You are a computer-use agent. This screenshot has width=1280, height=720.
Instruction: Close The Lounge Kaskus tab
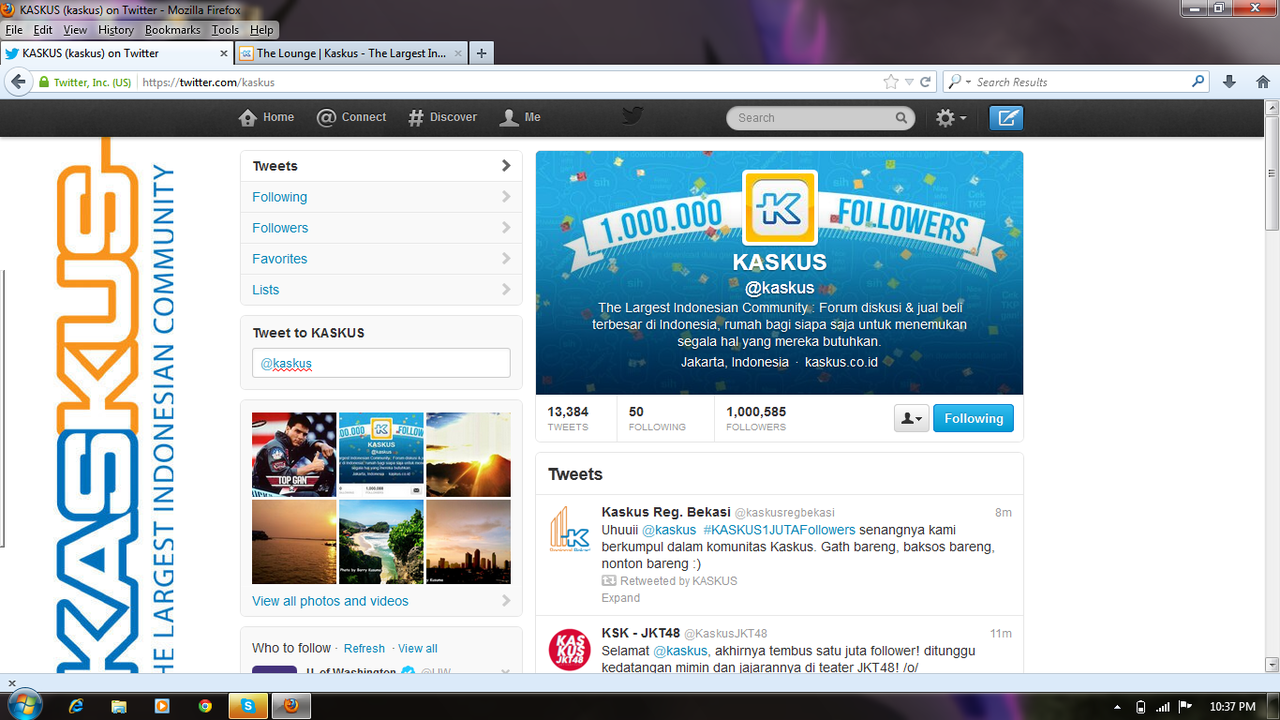459,54
